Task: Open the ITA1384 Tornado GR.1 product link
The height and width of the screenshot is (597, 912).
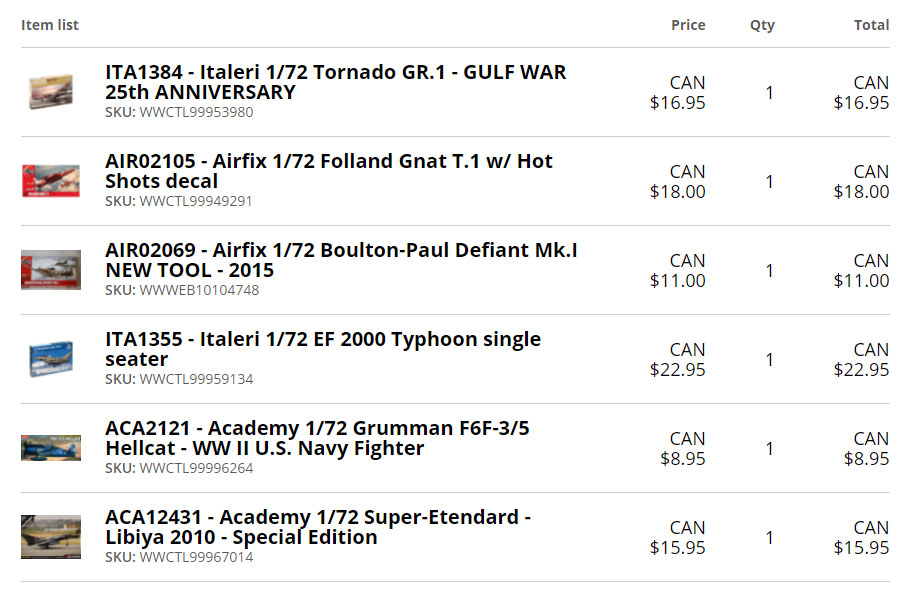Action: click(335, 82)
